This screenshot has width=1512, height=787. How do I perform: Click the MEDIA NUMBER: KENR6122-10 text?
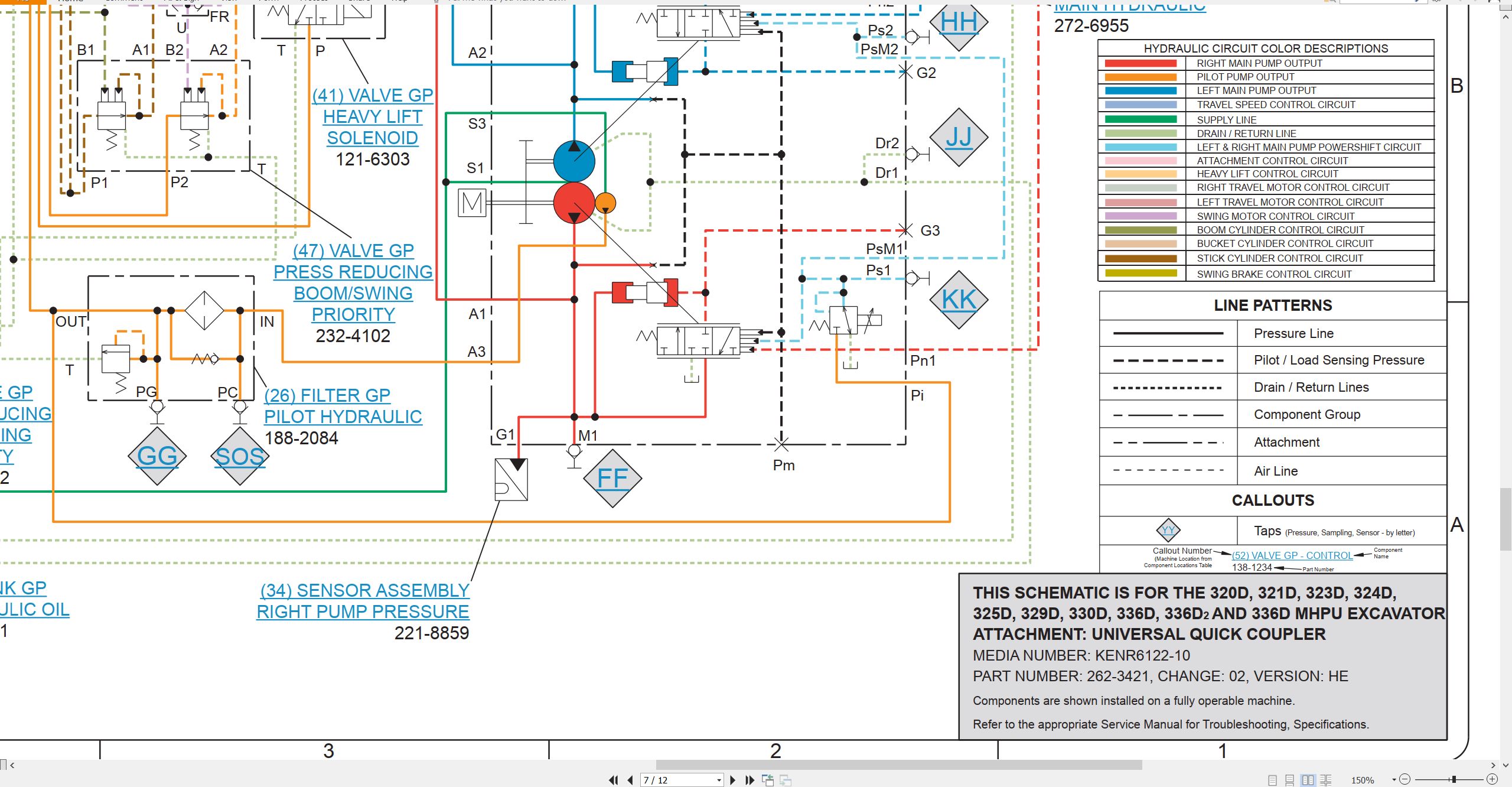(1081, 655)
